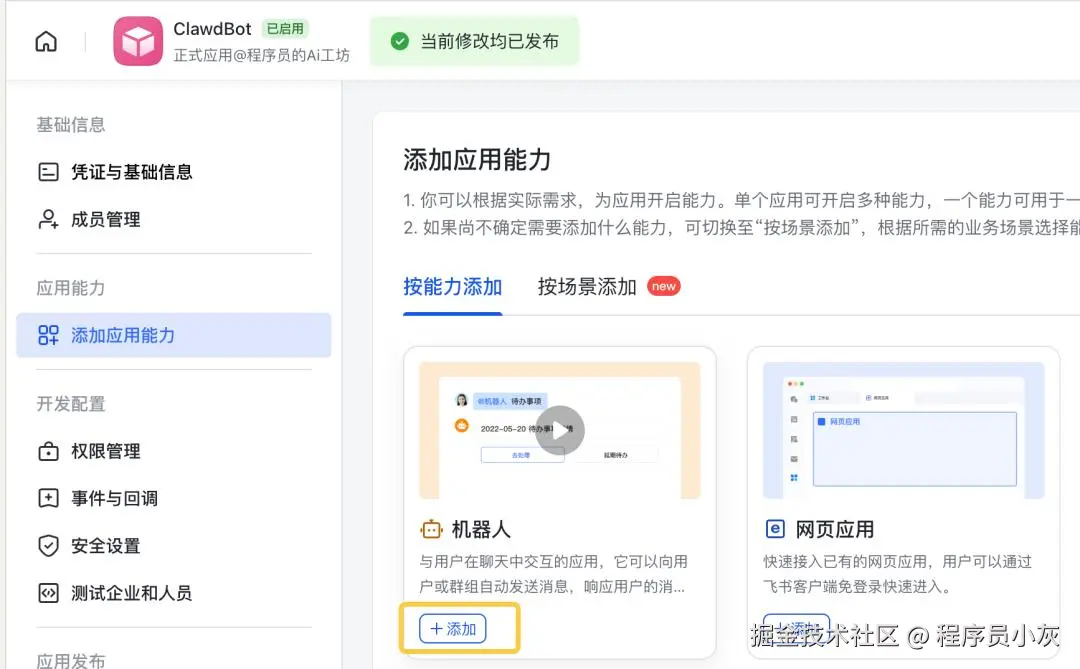This screenshot has height=669, width=1080.
Task: Click the 应用发布 section label
Action: tap(71, 660)
